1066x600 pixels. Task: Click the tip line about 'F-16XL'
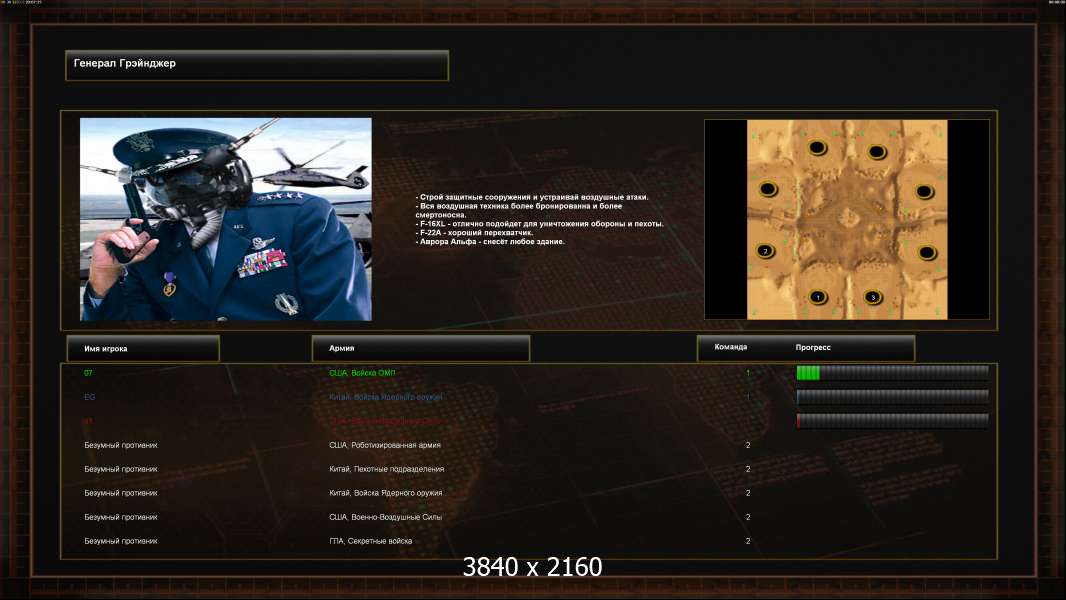(x=540, y=224)
